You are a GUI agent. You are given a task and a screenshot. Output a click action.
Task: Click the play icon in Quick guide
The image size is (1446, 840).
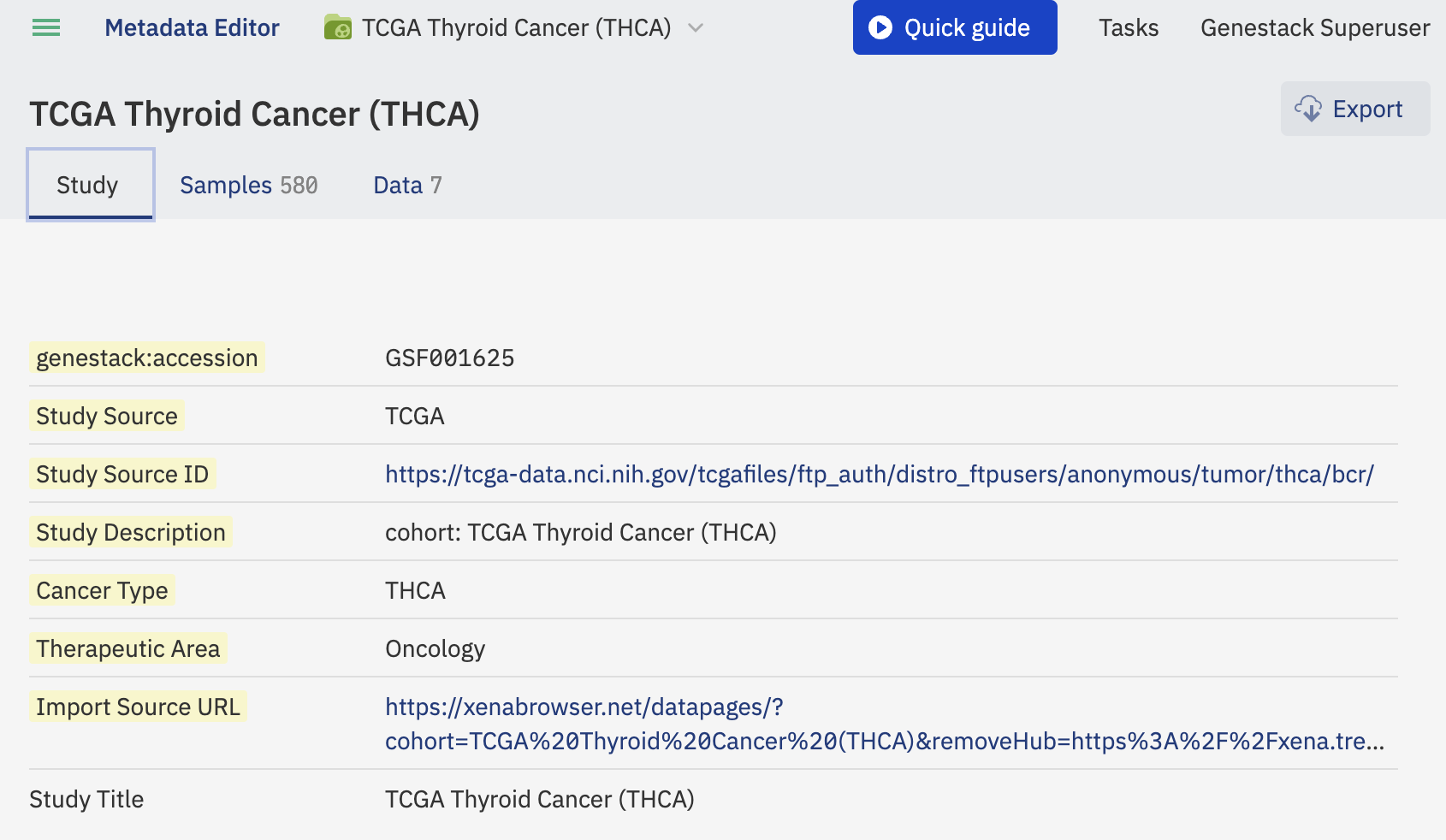tap(880, 28)
